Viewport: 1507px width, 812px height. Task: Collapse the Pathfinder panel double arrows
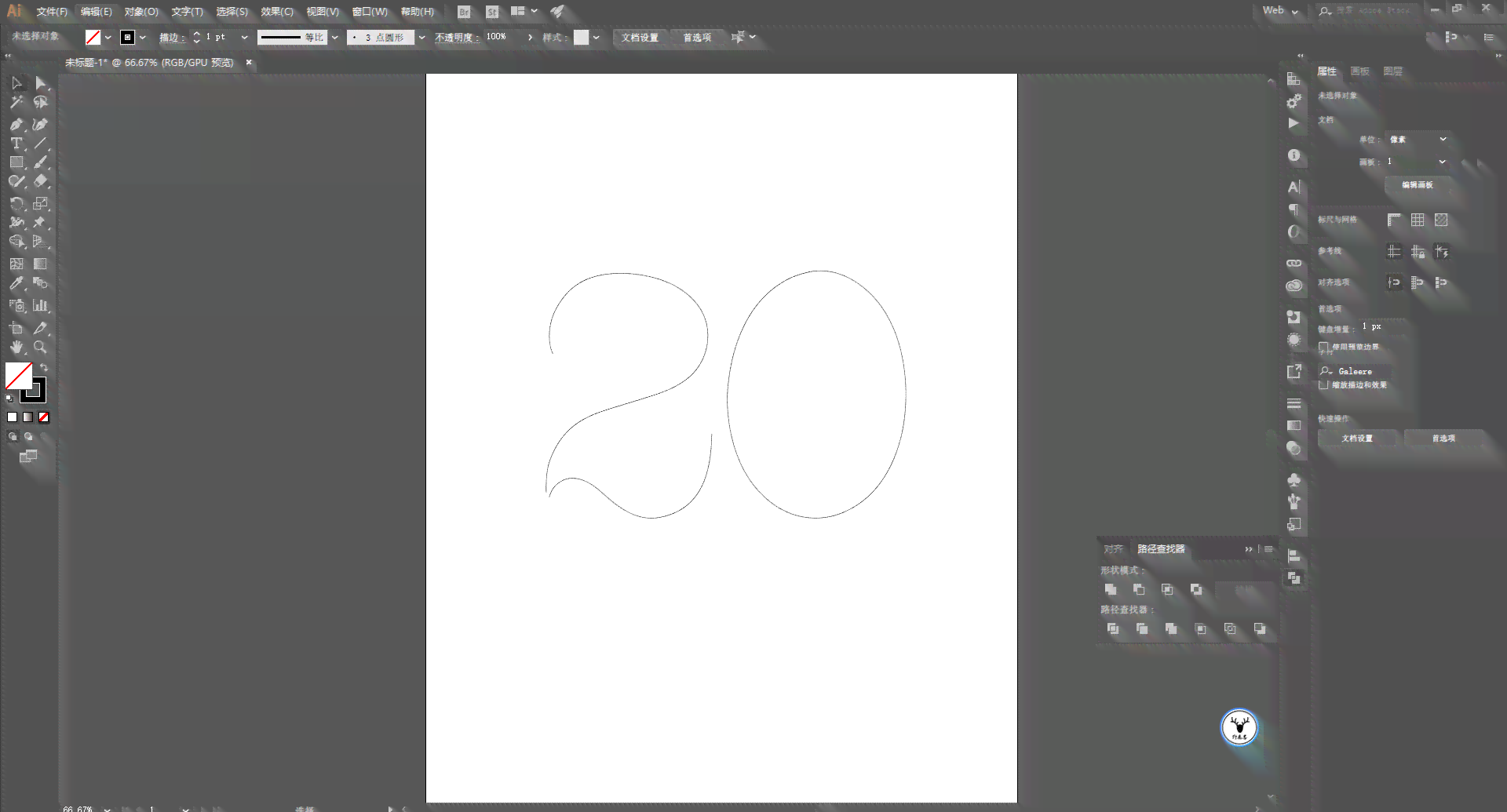tap(1249, 549)
